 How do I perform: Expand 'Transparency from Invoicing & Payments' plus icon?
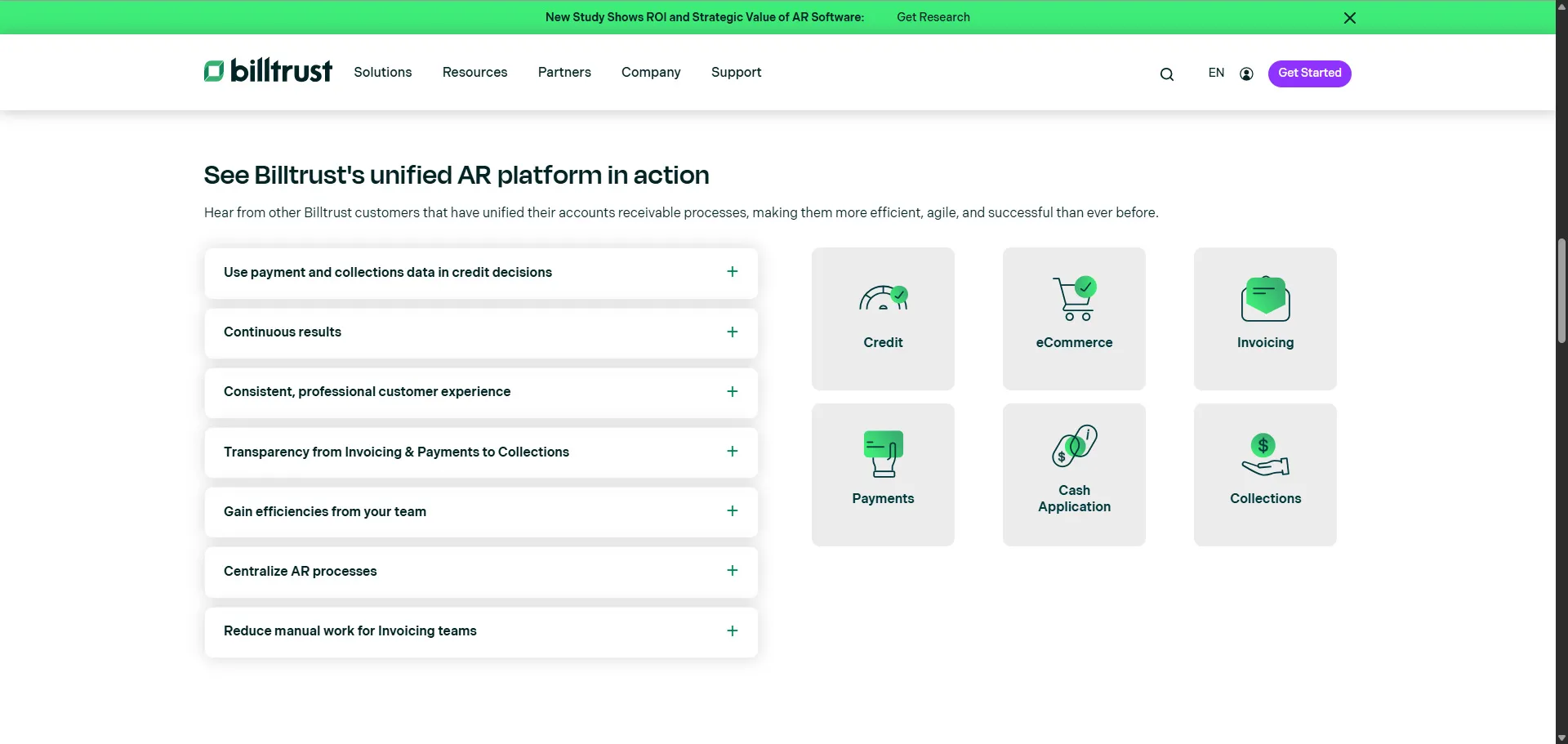(x=733, y=451)
